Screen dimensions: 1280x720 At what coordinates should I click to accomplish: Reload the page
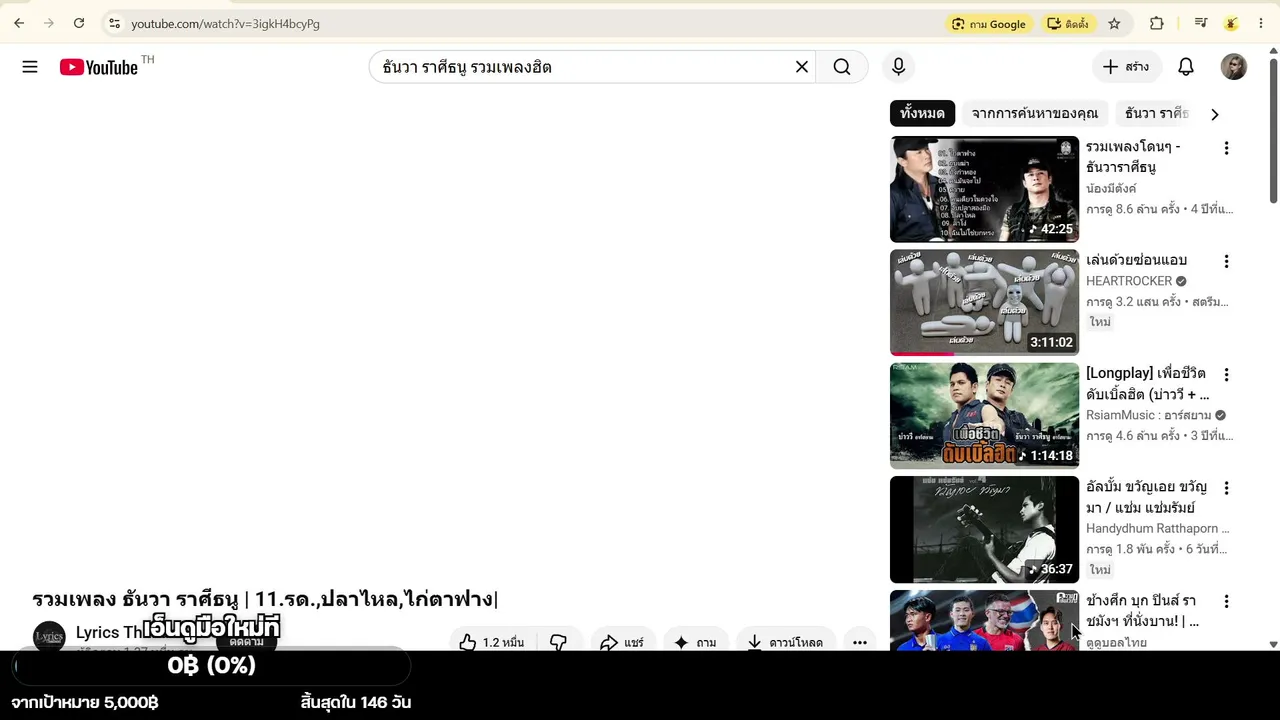(x=79, y=23)
